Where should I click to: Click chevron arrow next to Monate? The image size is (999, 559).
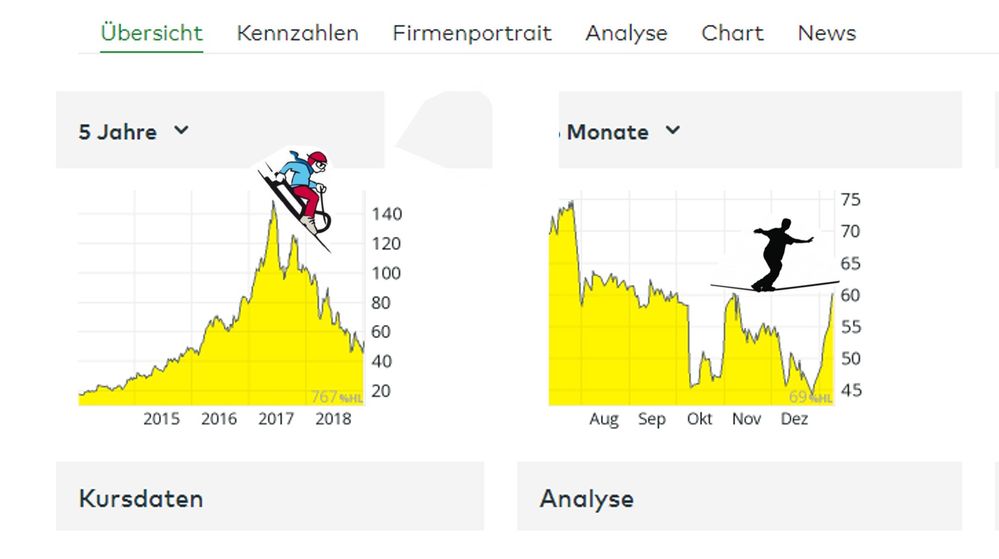[x=673, y=131]
